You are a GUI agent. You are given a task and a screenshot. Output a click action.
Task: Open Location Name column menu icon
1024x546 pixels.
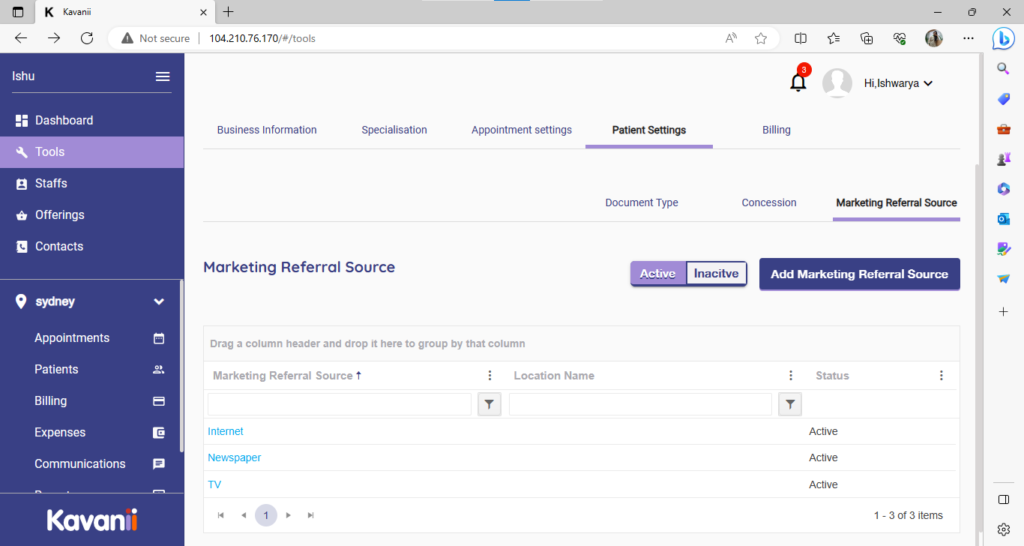tap(790, 376)
